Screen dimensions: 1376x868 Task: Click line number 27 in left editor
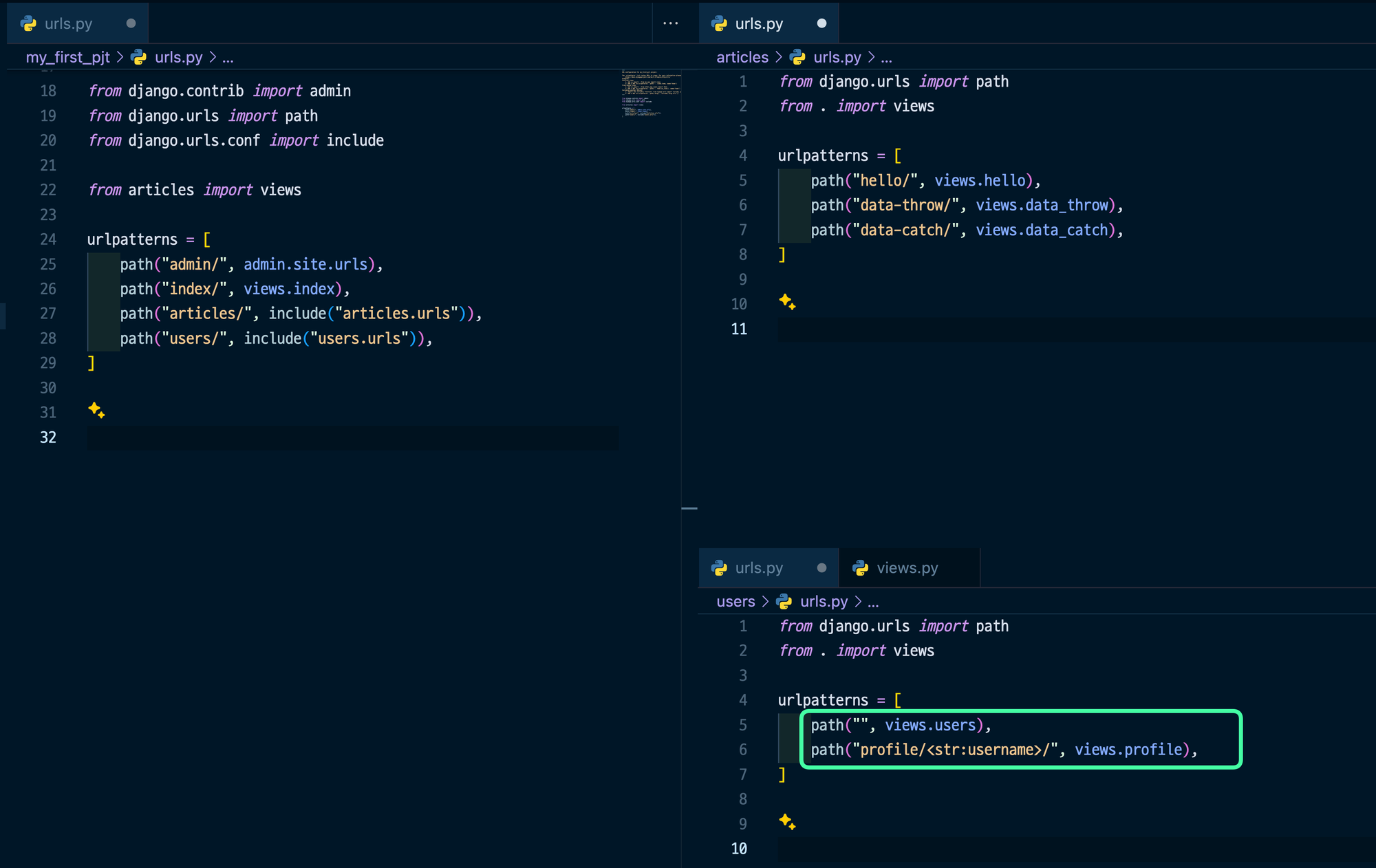48,314
